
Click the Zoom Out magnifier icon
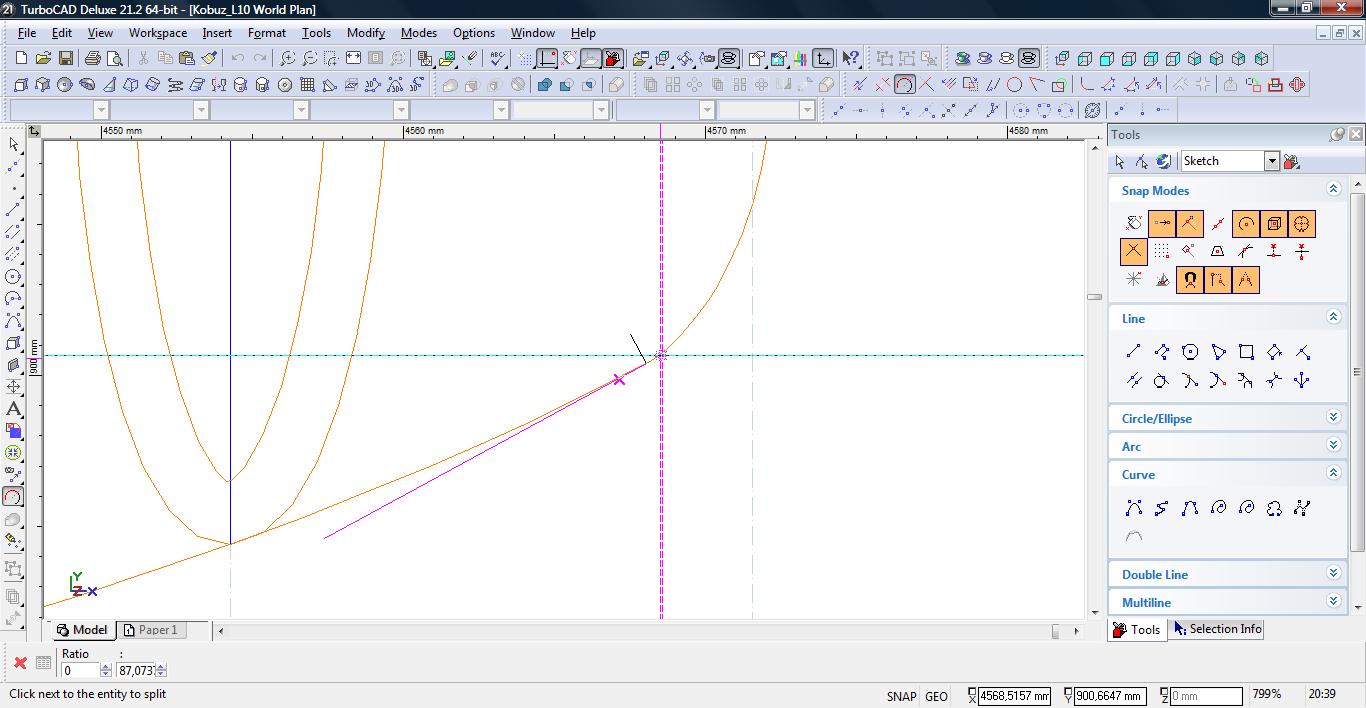click(310, 58)
